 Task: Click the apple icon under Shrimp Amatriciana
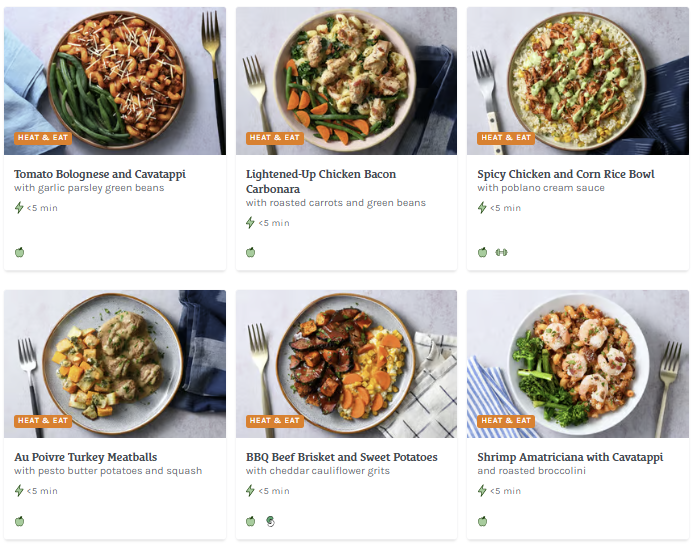[483, 521]
